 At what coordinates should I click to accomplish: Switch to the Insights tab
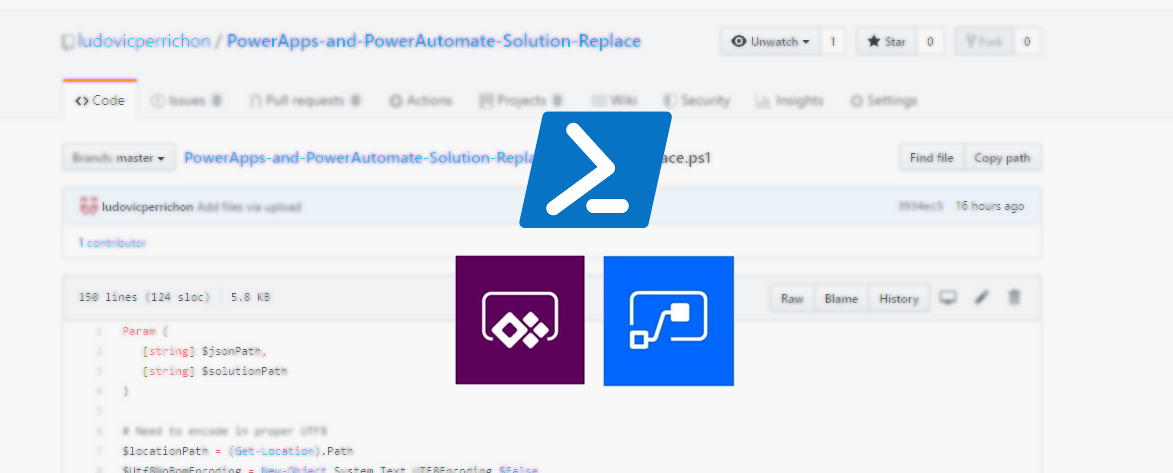pos(789,100)
